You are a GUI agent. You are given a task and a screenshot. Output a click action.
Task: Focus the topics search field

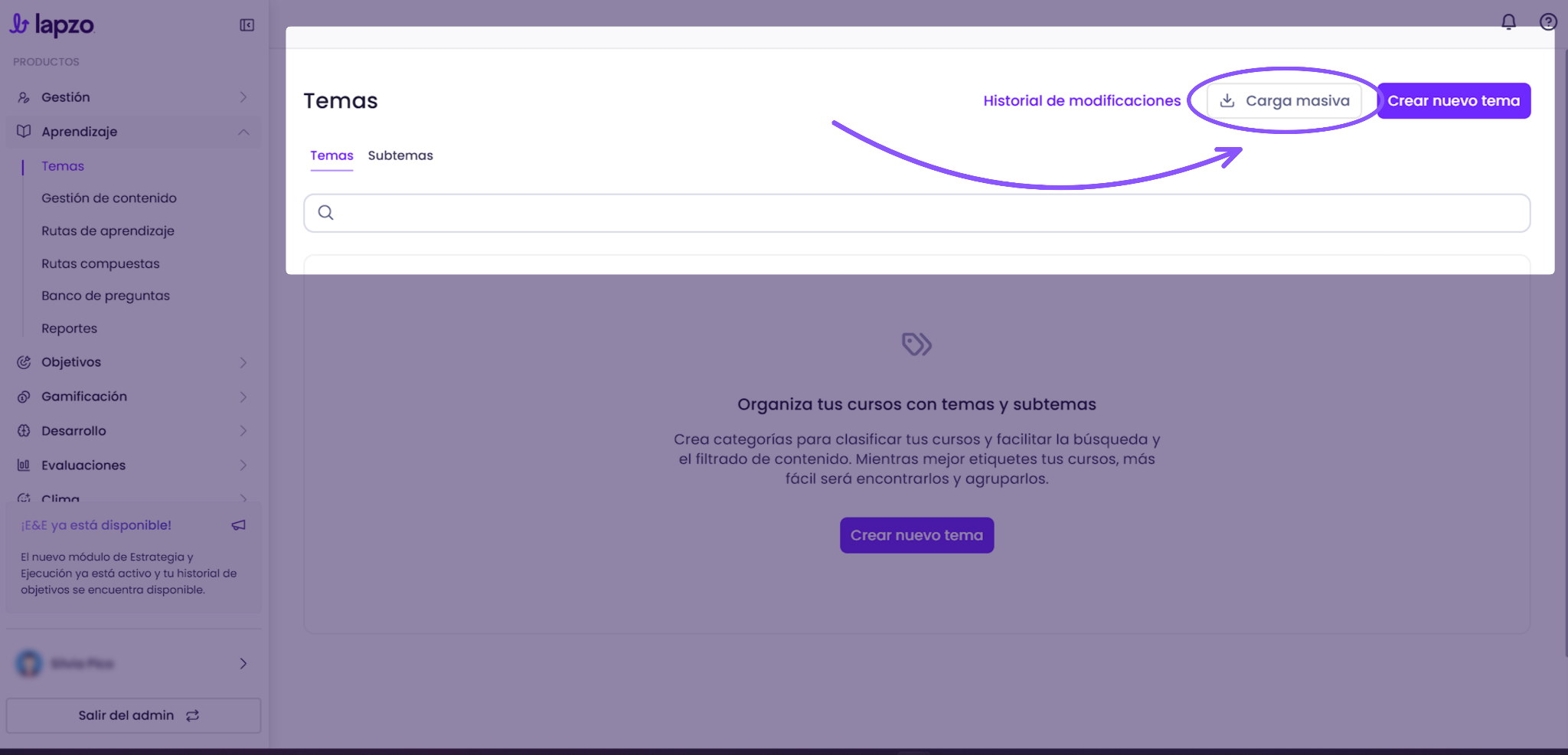[x=916, y=213]
